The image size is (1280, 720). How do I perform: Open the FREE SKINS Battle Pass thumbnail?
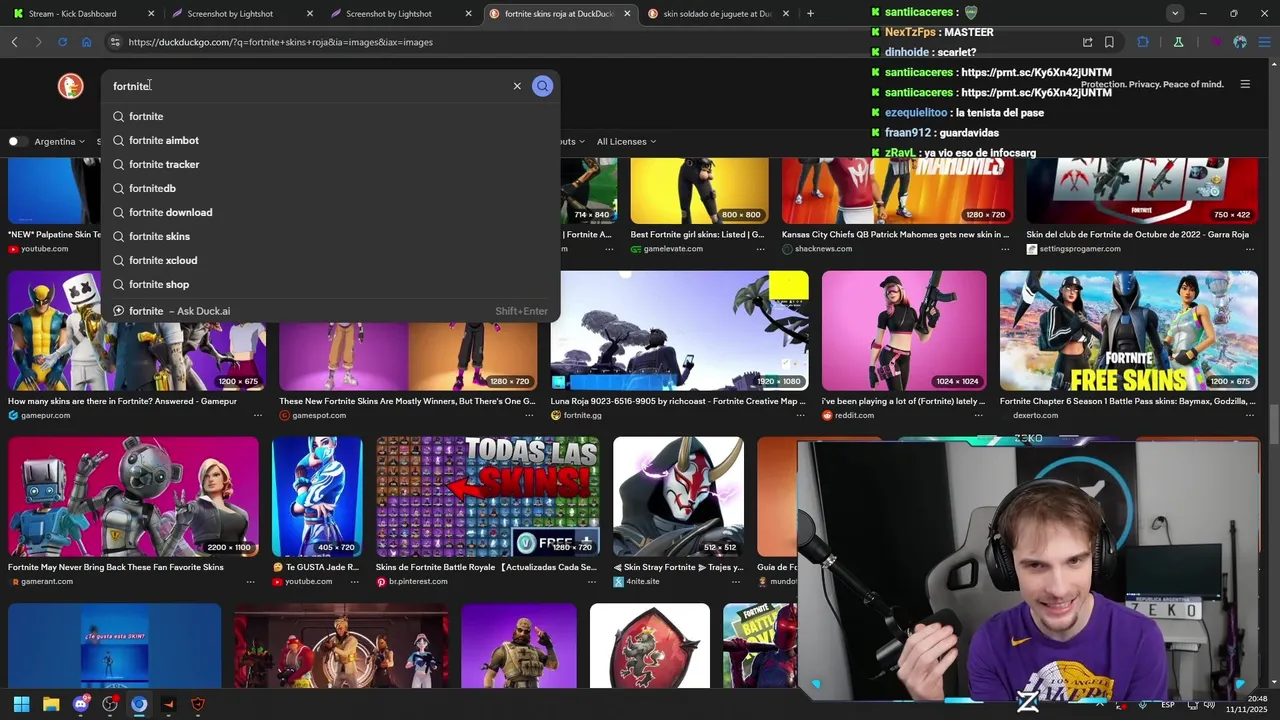[1129, 330]
